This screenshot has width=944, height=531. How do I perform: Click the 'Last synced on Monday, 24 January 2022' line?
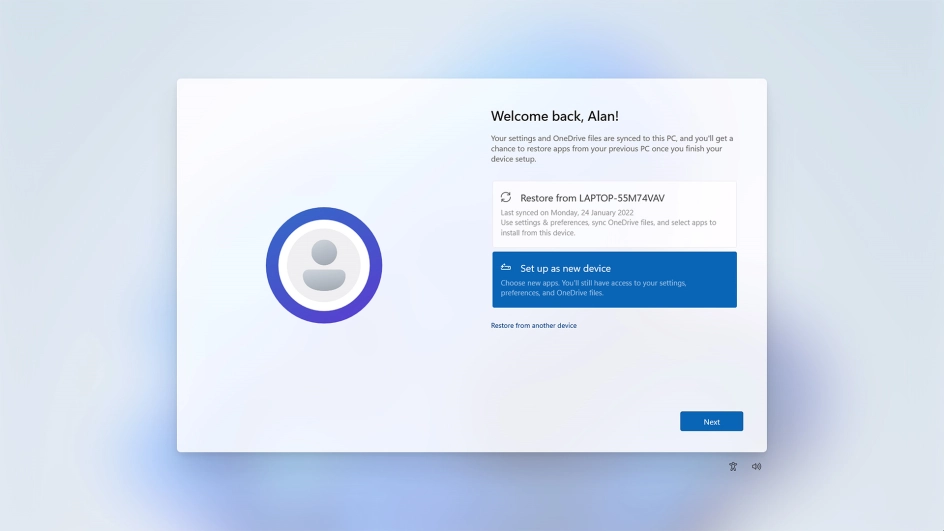pyautogui.click(x=566, y=212)
